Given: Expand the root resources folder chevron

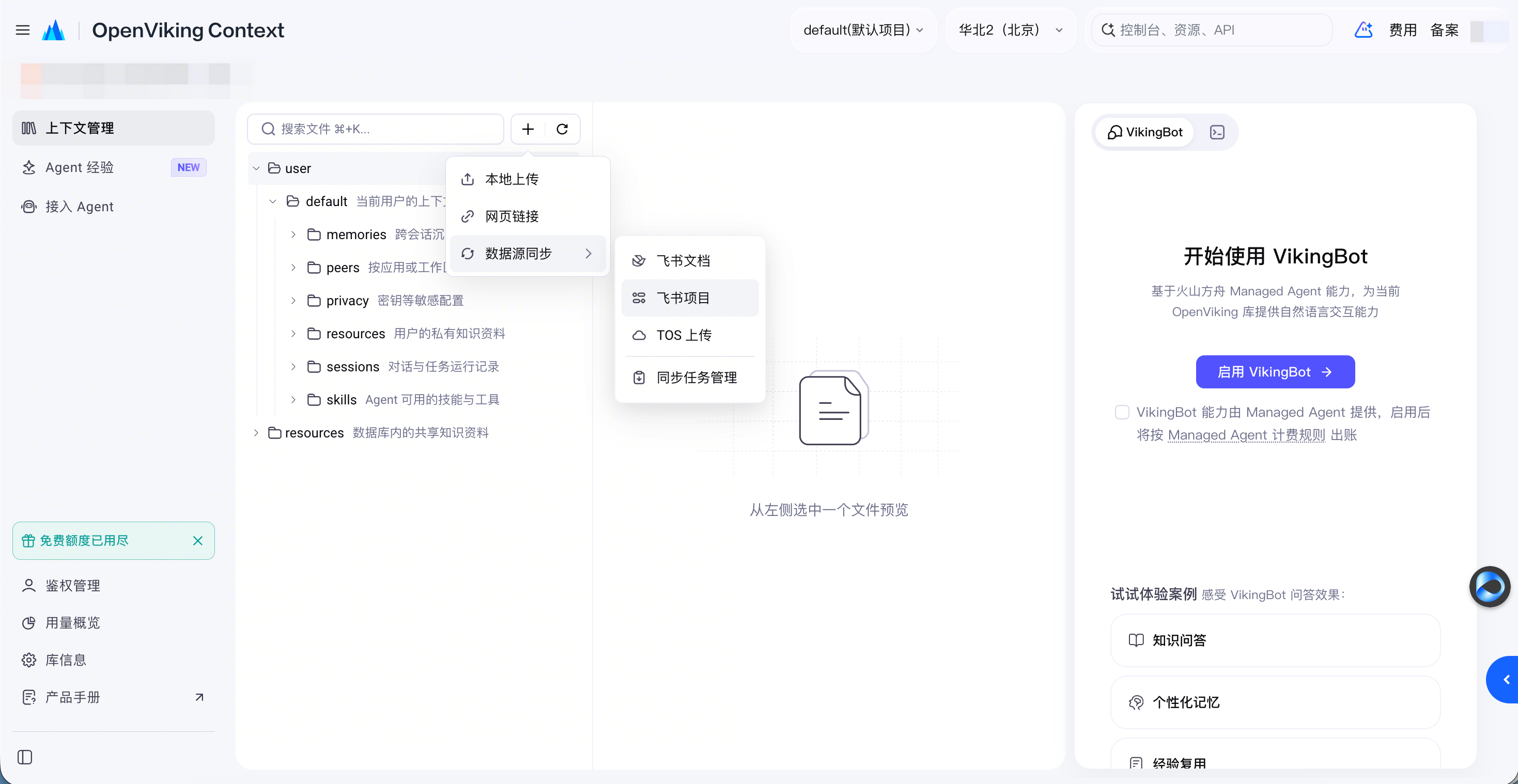Looking at the screenshot, I should pyautogui.click(x=256, y=433).
